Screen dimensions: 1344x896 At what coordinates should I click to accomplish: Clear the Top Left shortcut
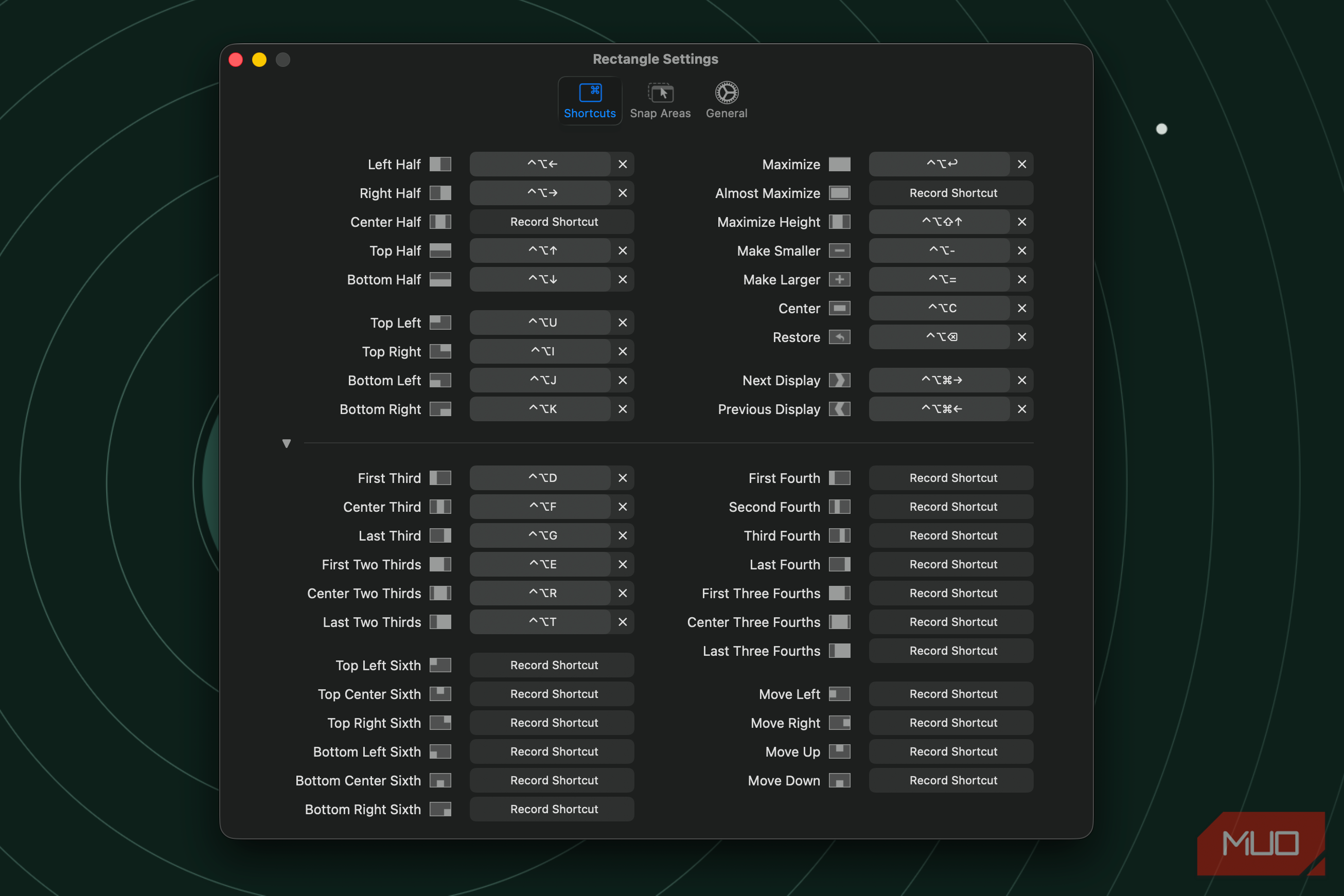623,323
